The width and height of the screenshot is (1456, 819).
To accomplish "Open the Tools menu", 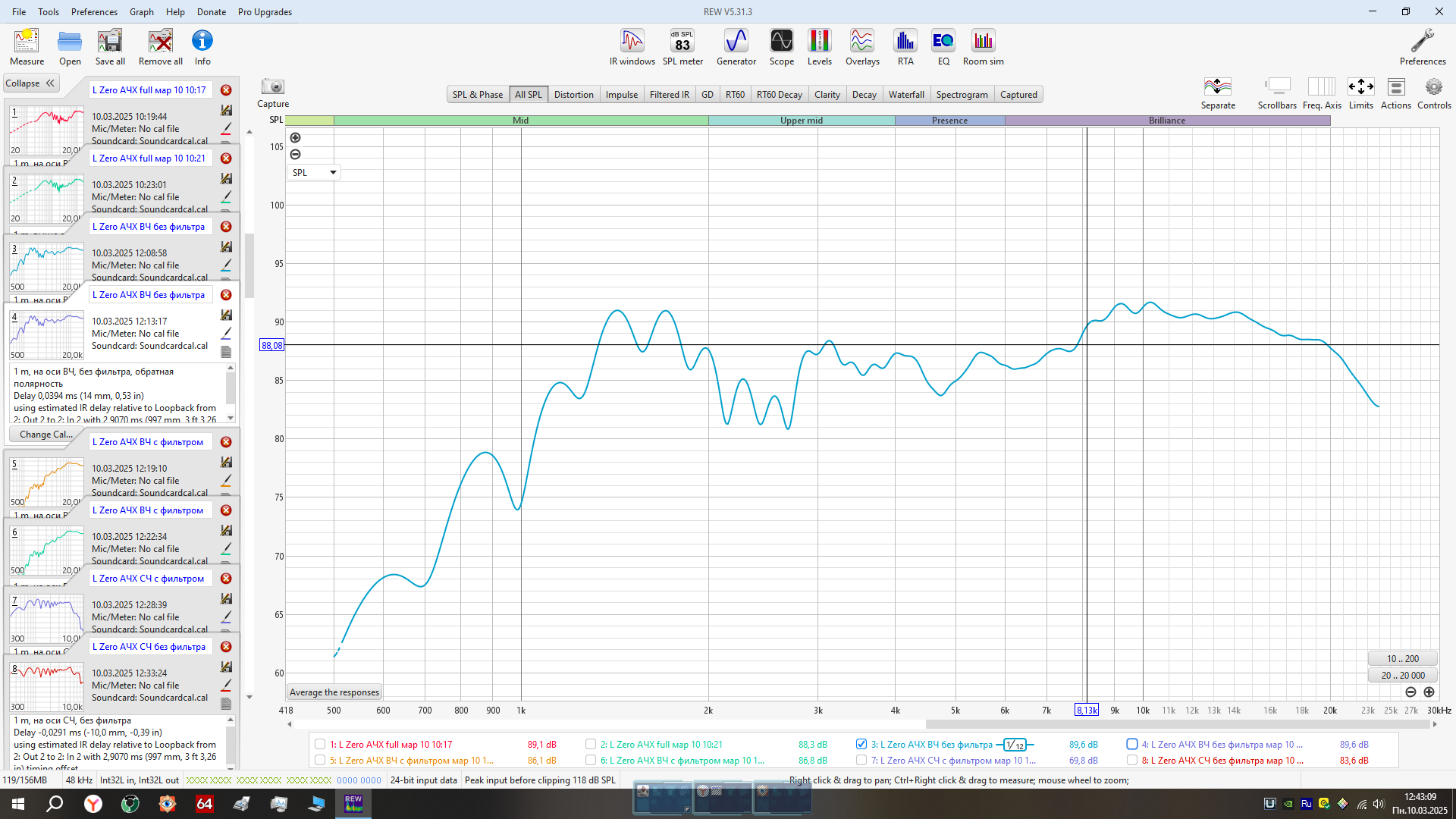I will click(49, 11).
